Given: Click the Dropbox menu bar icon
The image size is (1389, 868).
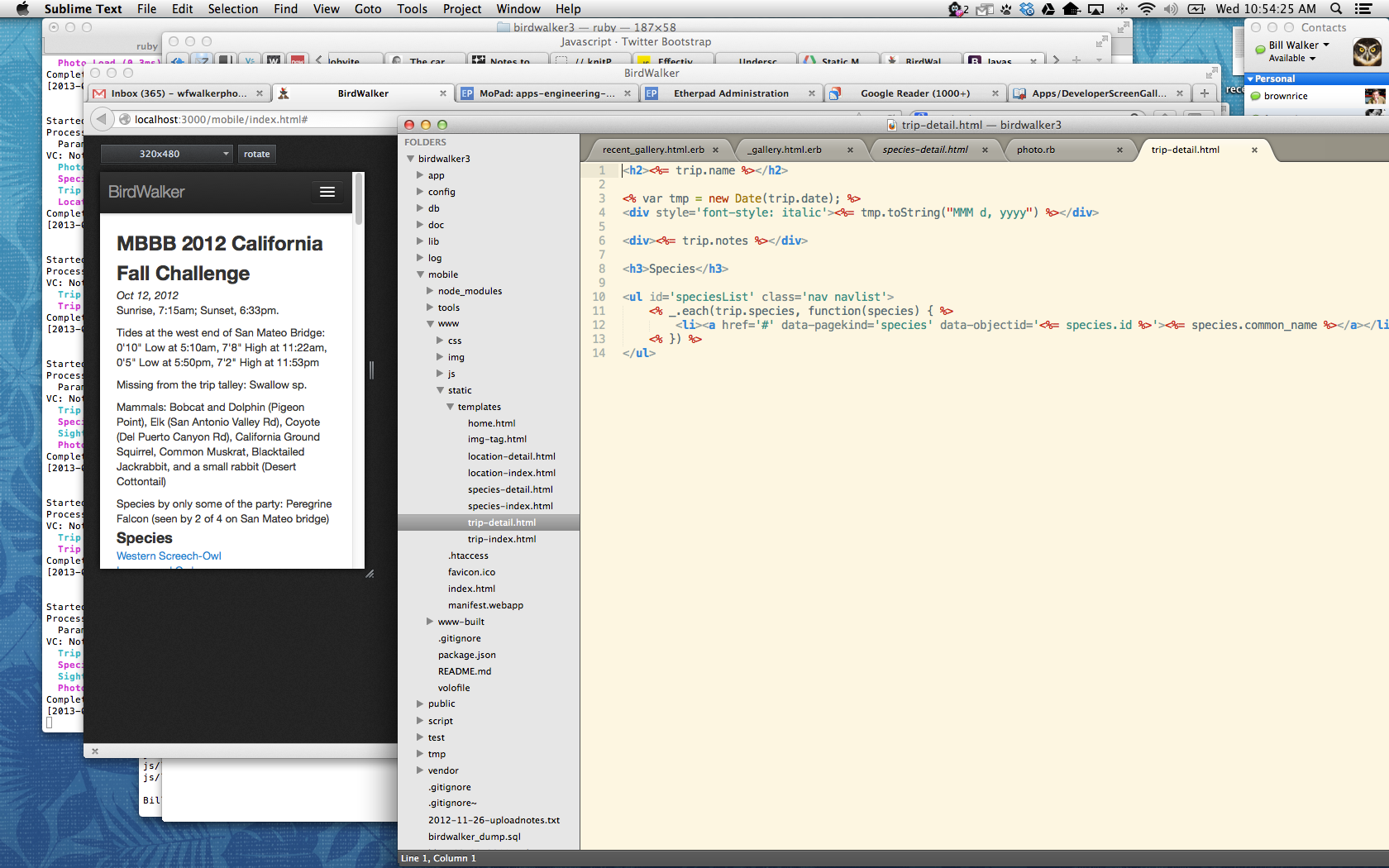Looking at the screenshot, I should [x=1027, y=9].
